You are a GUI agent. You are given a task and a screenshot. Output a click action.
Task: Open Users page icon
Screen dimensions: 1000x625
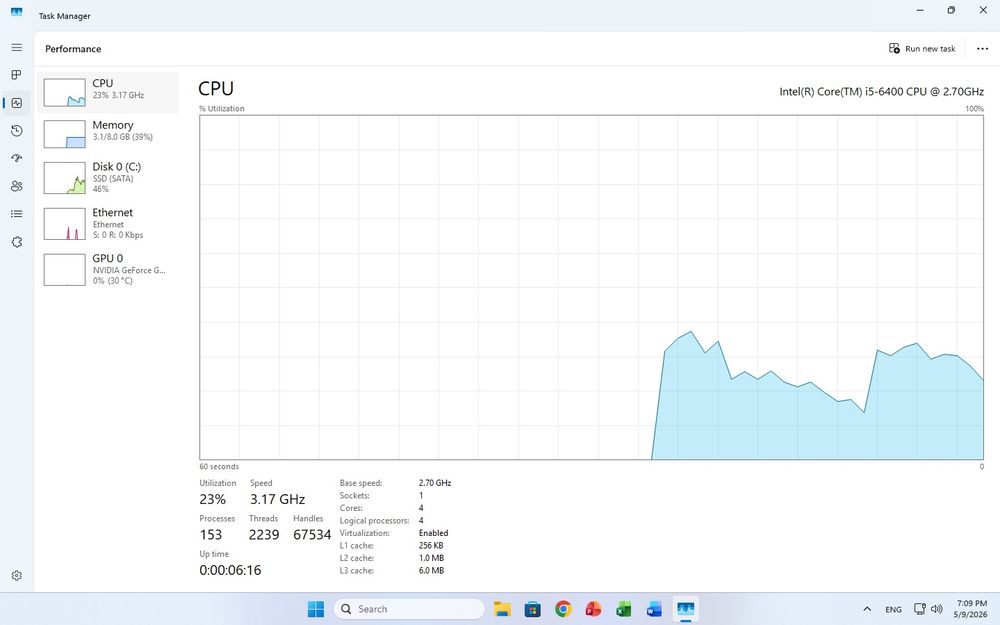17,186
